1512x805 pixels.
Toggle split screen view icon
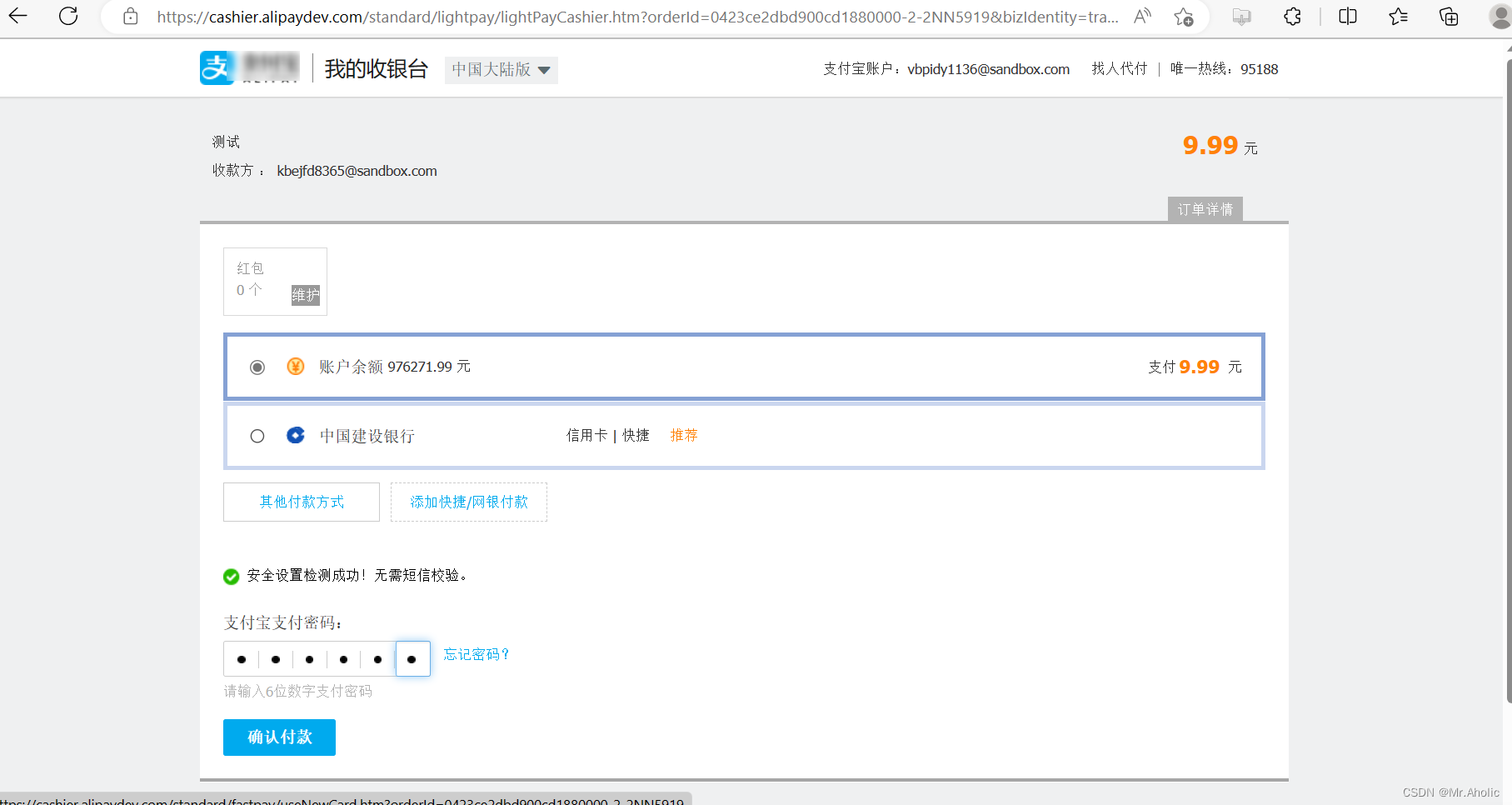coord(1348,17)
